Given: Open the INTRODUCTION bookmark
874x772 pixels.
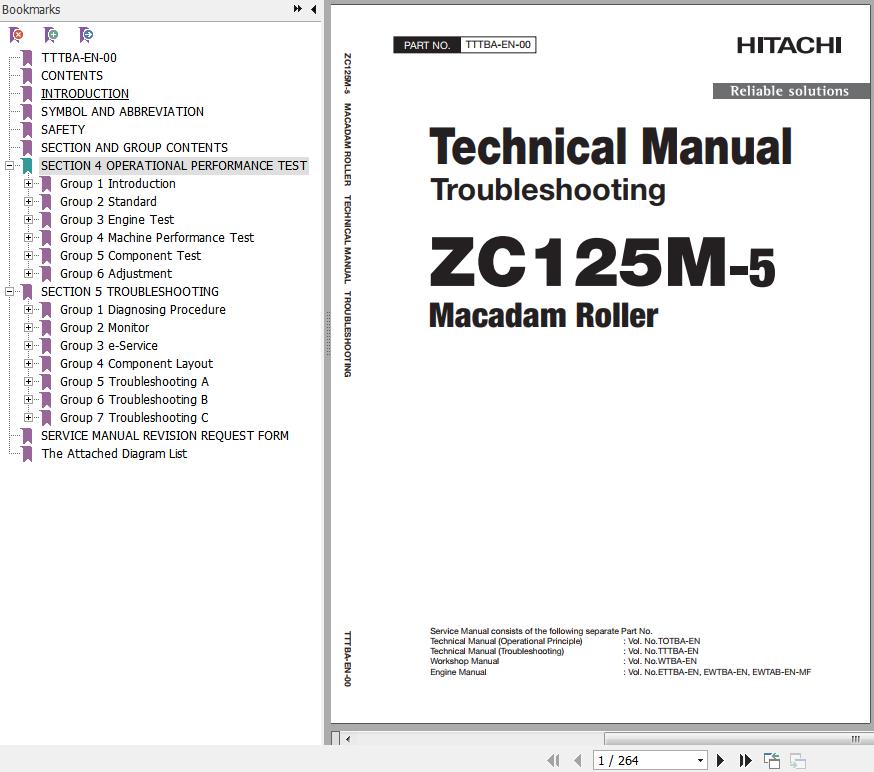Looking at the screenshot, I should pos(85,94).
